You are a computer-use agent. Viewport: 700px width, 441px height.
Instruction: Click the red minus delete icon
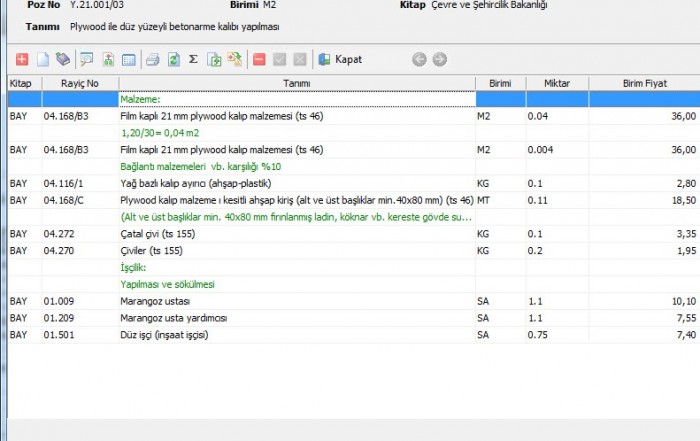pyautogui.click(x=259, y=59)
